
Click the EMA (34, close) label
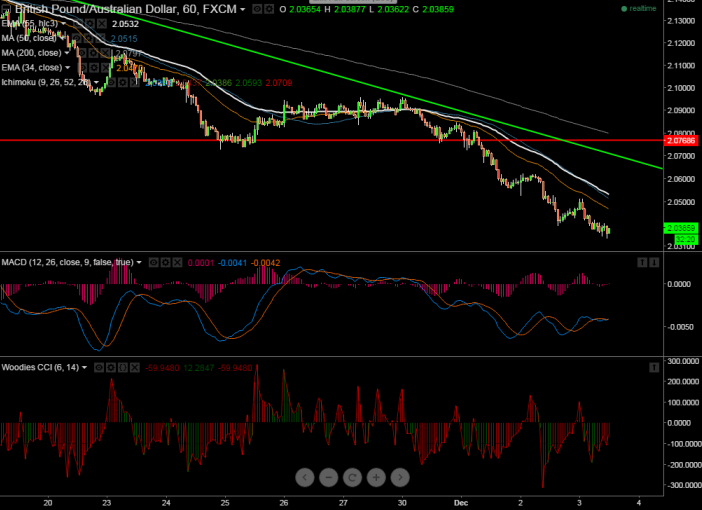coord(32,68)
